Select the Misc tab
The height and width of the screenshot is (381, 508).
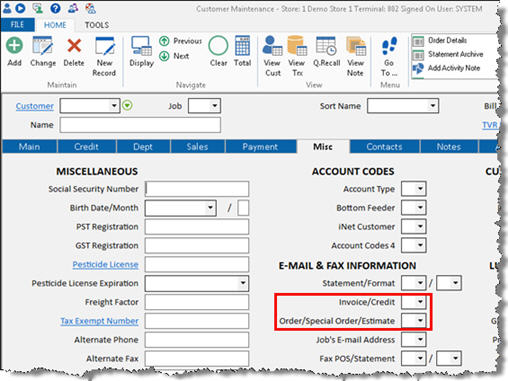(x=323, y=147)
